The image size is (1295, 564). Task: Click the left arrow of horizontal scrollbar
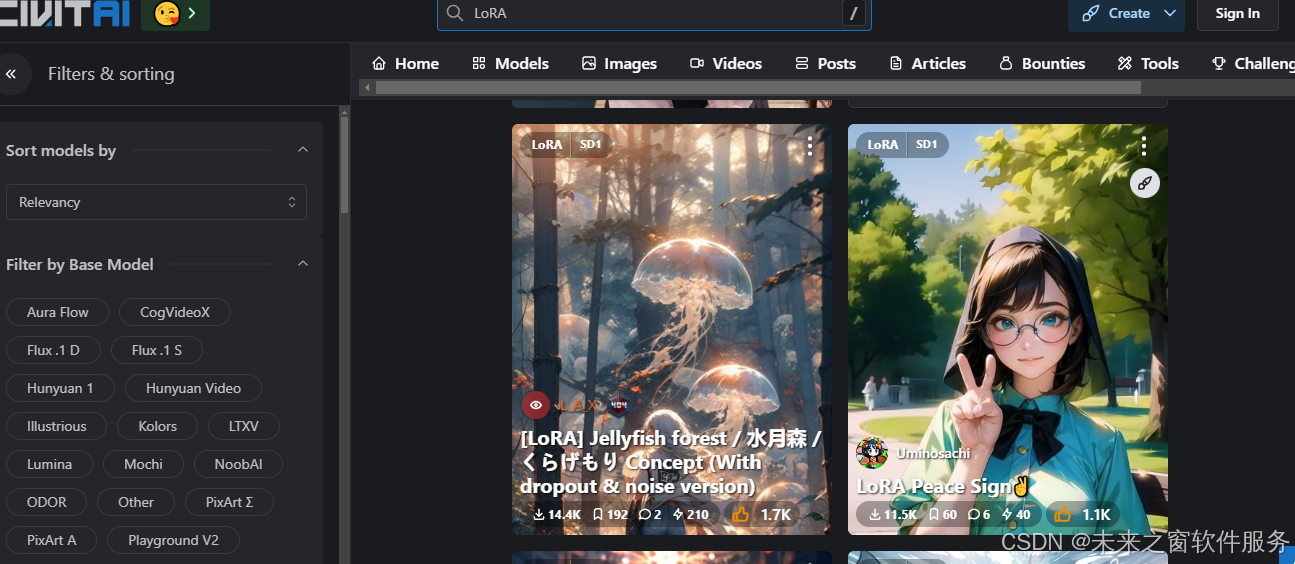(367, 88)
